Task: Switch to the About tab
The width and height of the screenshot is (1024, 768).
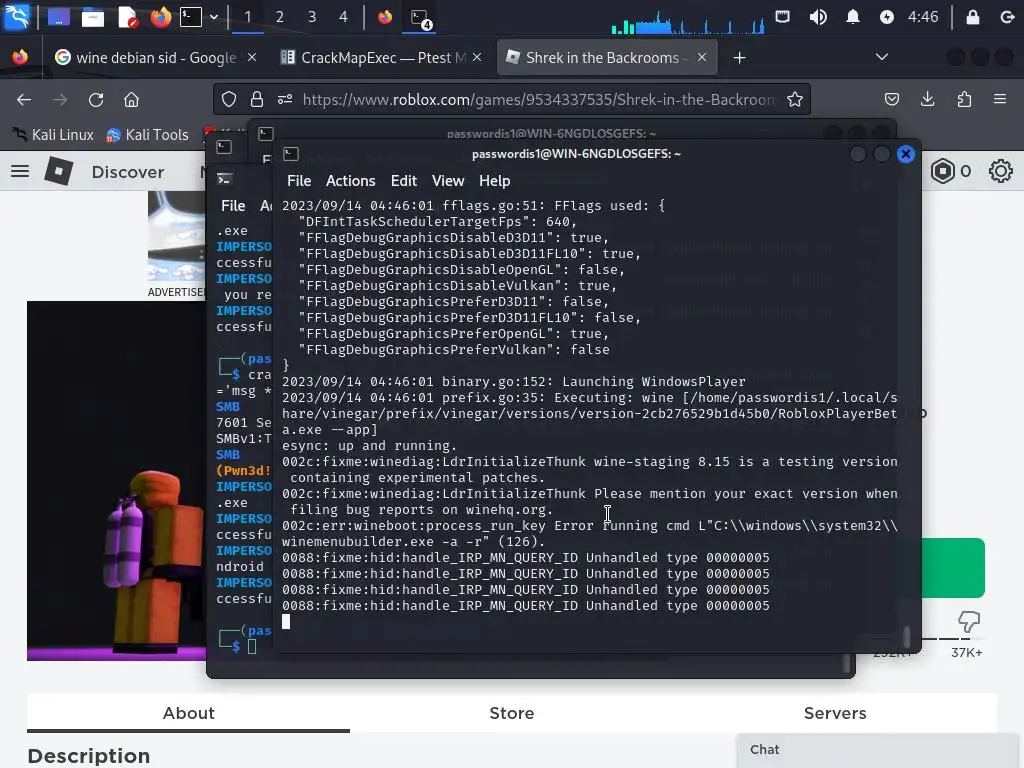Action: tap(188, 713)
